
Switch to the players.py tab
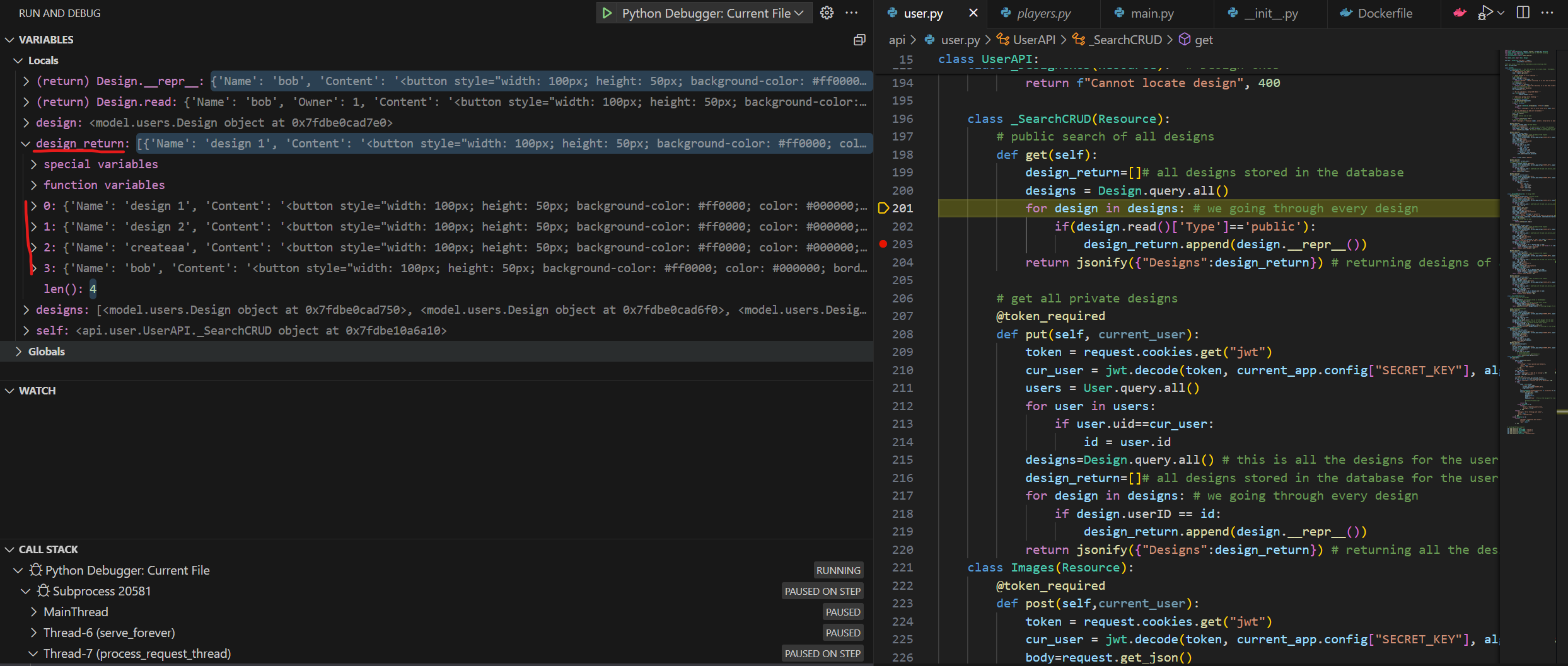point(1043,13)
